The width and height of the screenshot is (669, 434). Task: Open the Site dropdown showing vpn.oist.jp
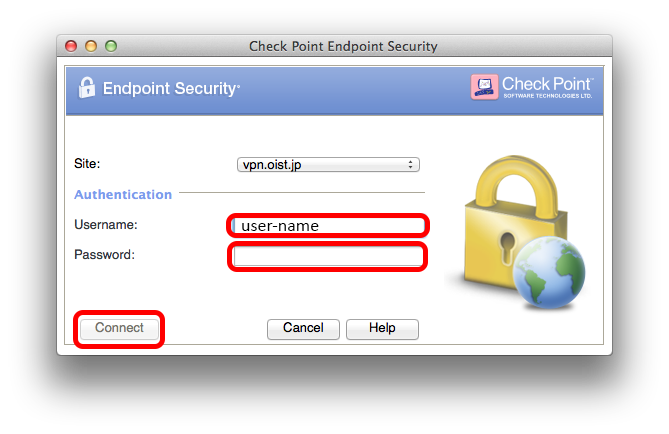click(329, 164)
